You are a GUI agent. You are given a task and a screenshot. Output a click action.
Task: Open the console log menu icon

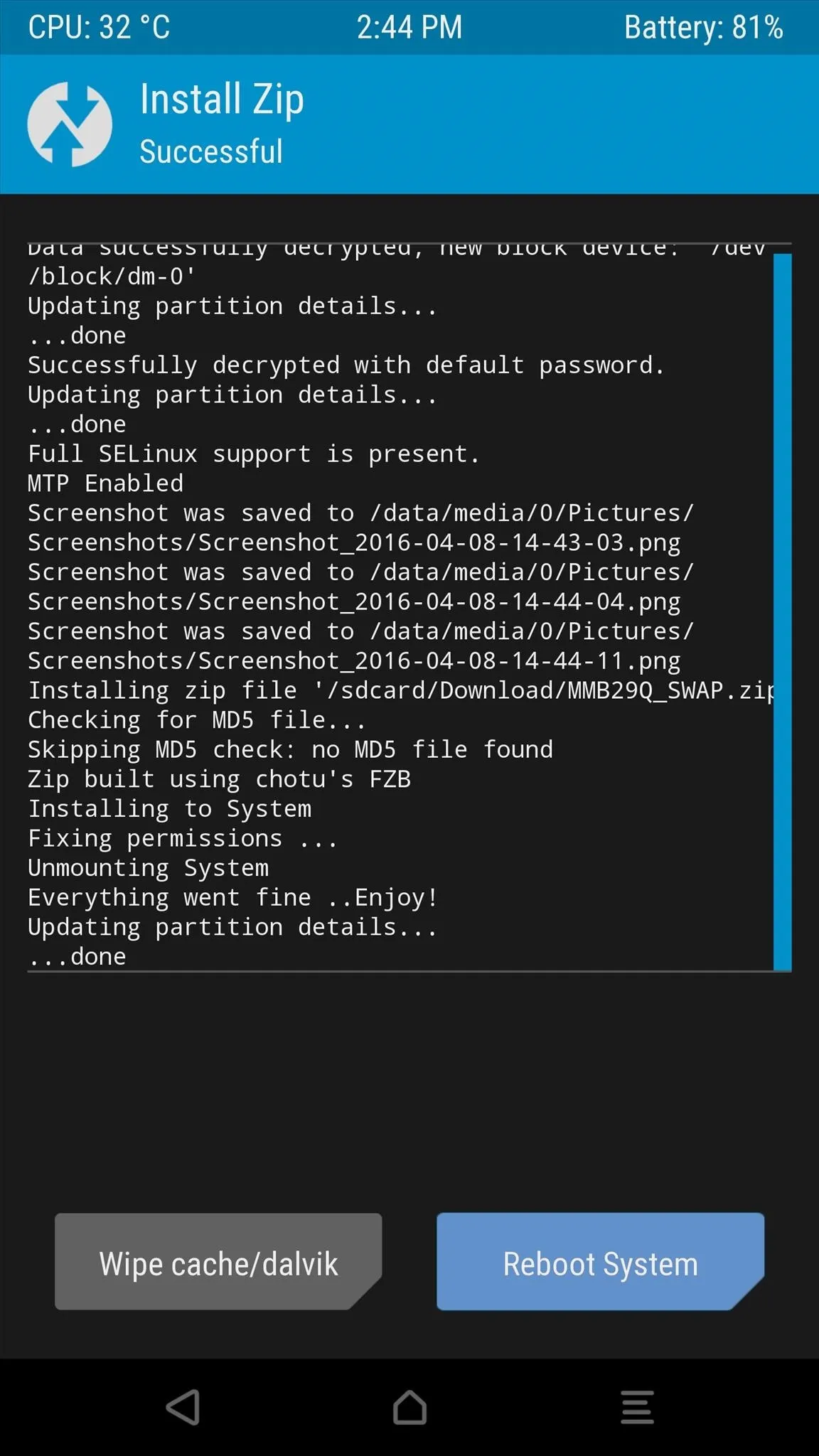click(637, 1407)
